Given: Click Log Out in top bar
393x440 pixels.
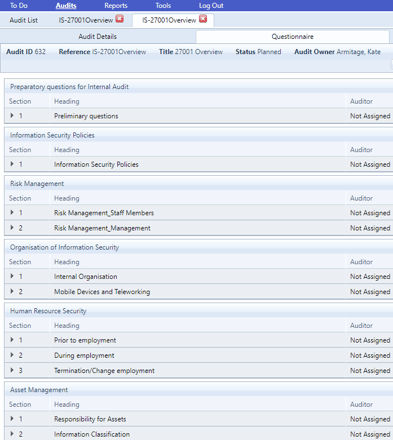Looking at the screenshot, I should [x=211, y=6].
